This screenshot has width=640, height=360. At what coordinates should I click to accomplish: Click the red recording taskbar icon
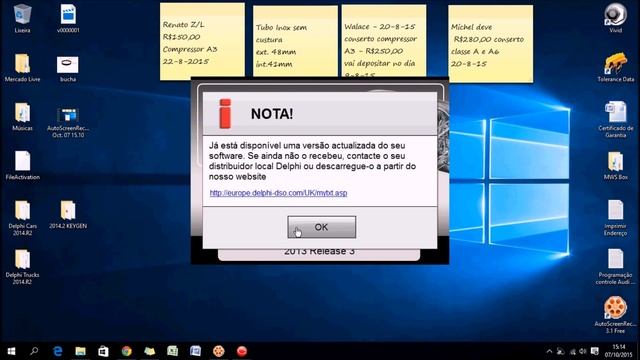point(242,351)
